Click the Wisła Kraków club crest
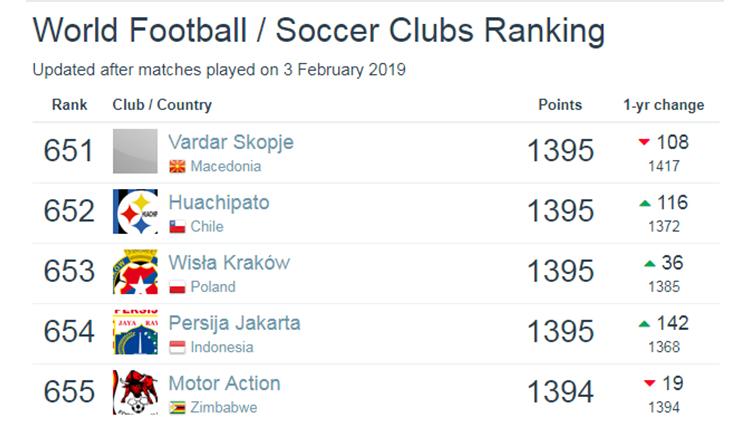Image resolution: width=750 pixels, height=423 pixels. tap(135, 271)
